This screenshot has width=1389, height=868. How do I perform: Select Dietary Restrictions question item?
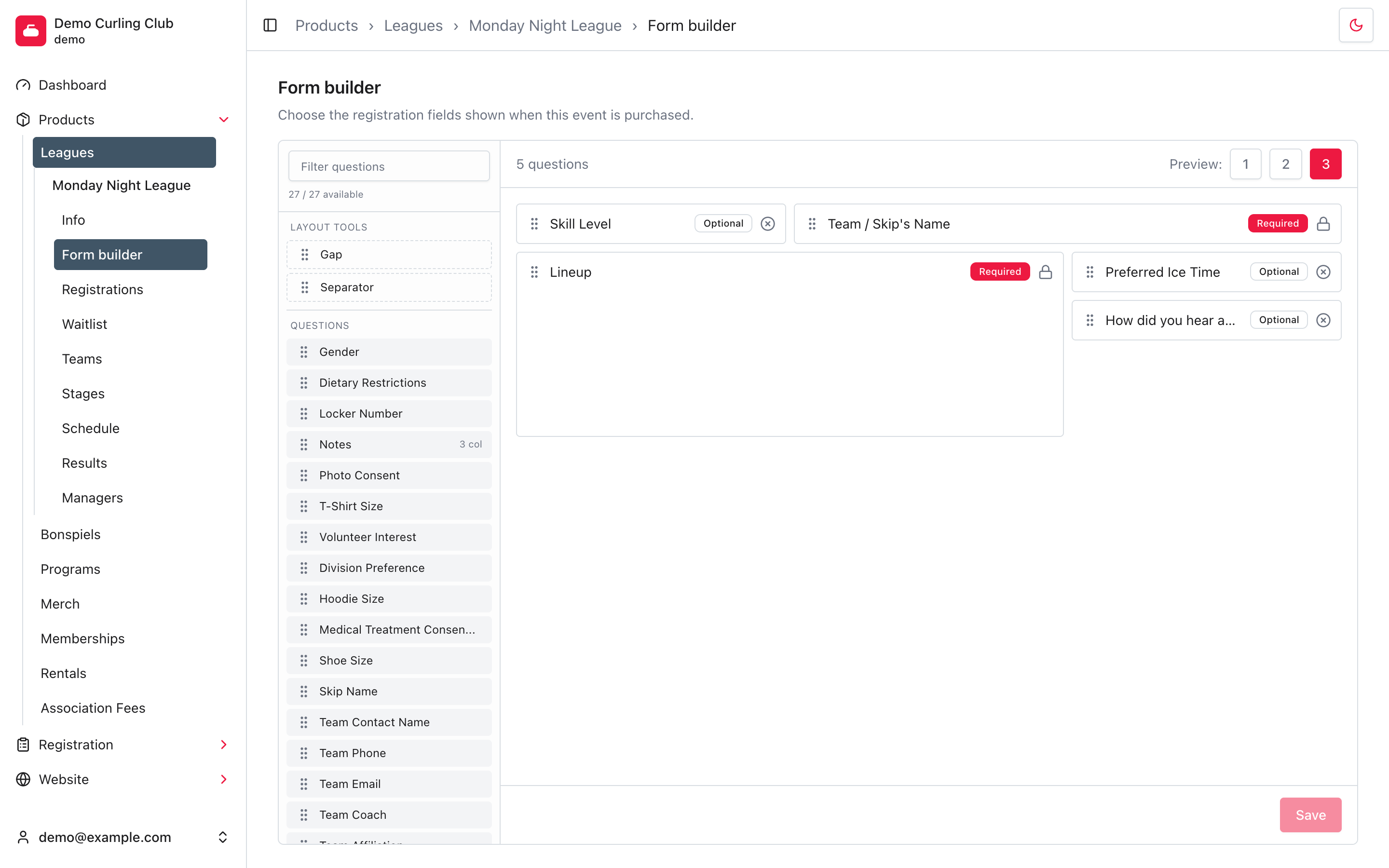[x=389, y=383]
